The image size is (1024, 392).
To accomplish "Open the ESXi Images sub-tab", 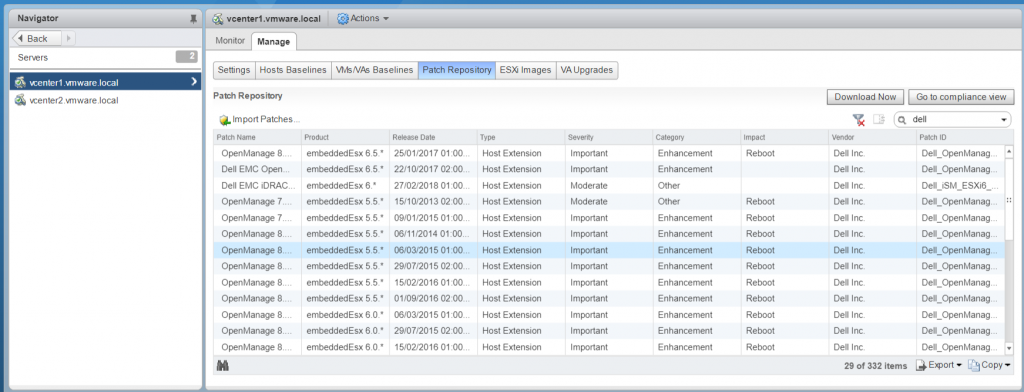I will coord(525,70).
